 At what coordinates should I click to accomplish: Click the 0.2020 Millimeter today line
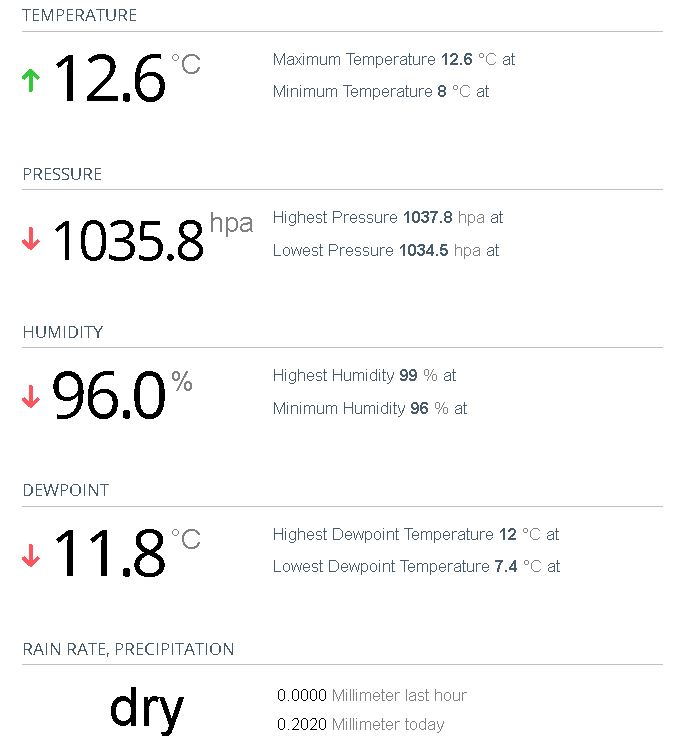click(360, 724)
